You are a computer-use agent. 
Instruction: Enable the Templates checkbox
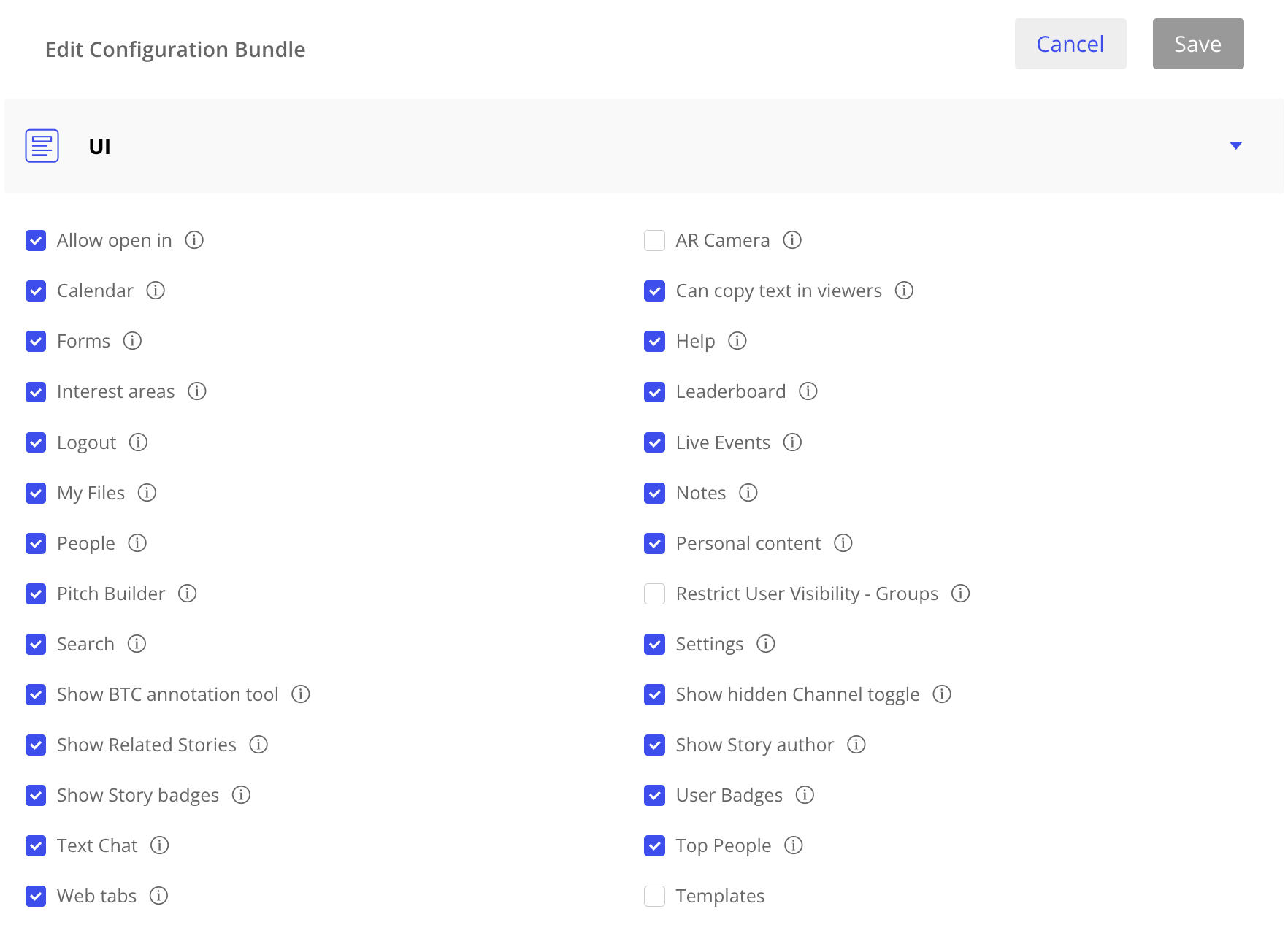pyautogui.click(x=654, y=896)
